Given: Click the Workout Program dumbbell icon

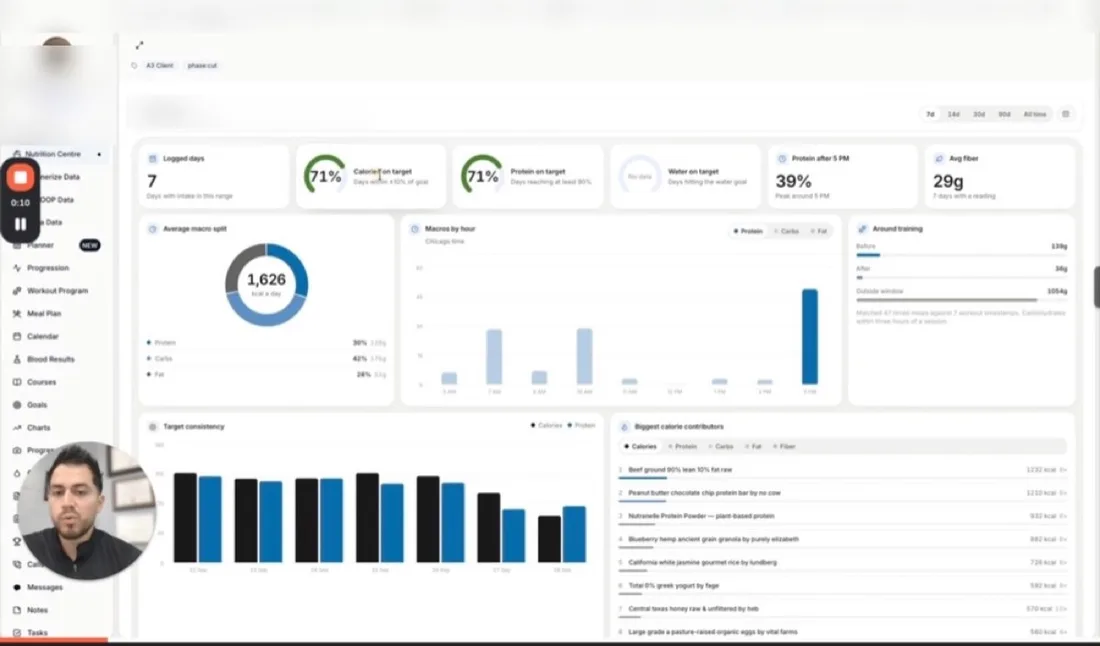Looking at the screenshot, I should [x=17, y=290].
